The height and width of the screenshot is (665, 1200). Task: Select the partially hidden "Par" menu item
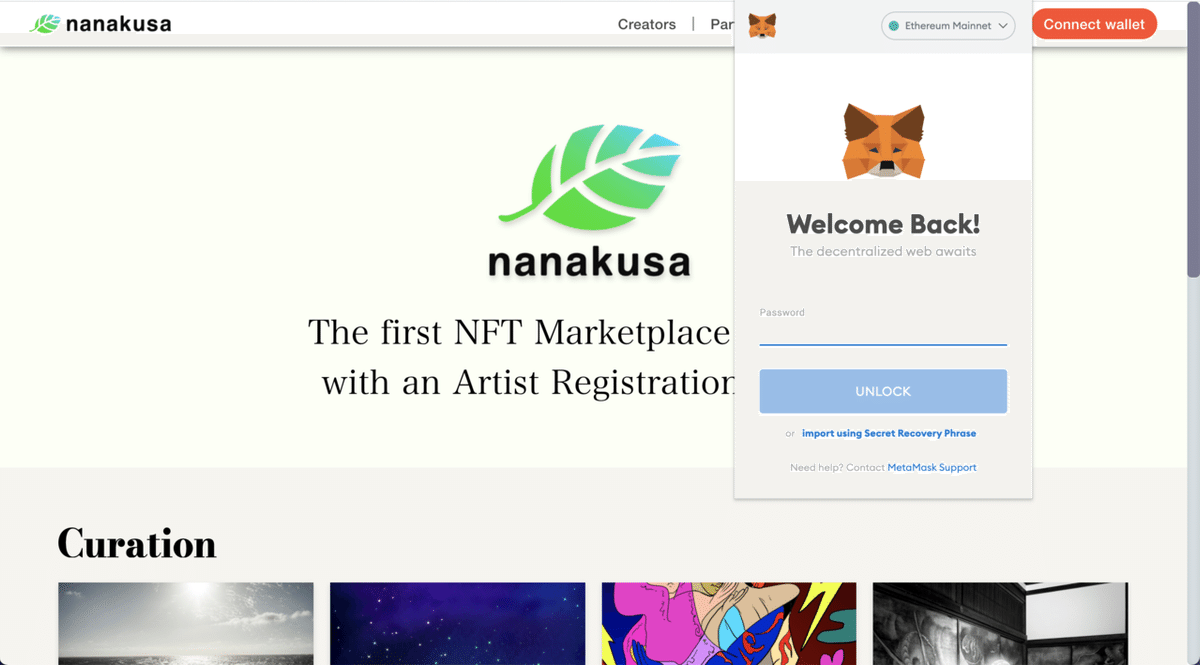(722, 24)
